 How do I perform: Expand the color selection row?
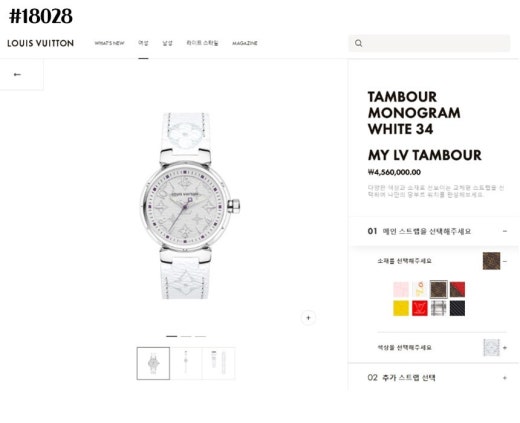point(505,348)
